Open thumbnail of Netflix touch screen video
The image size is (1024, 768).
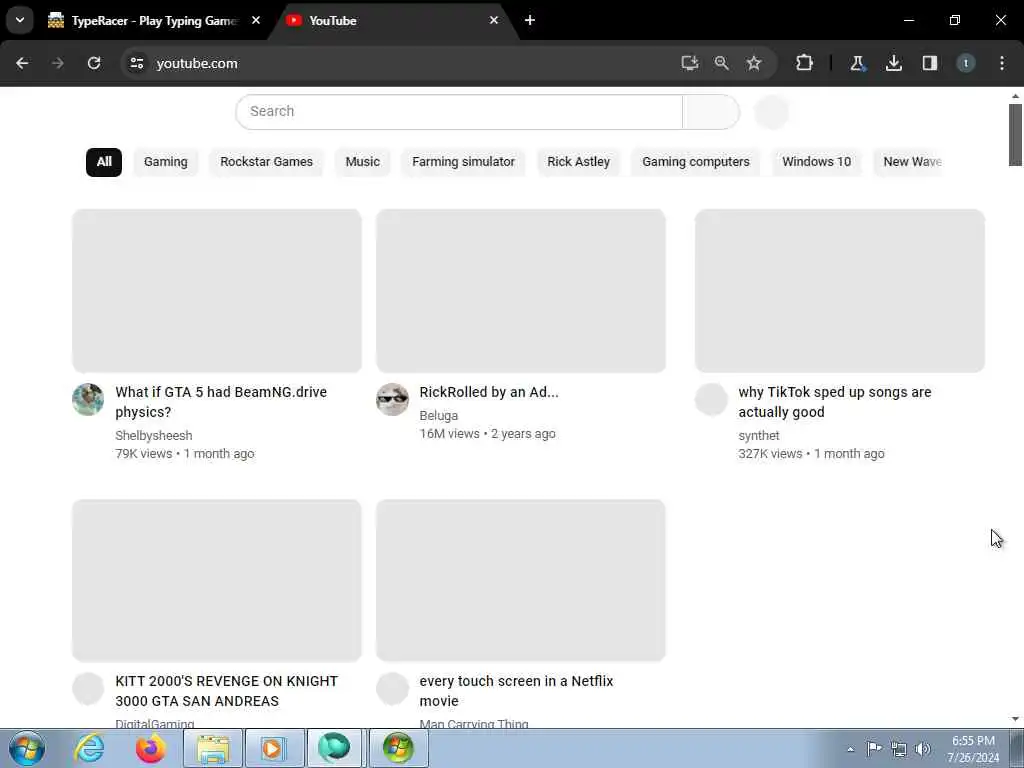tap(521, 581)
